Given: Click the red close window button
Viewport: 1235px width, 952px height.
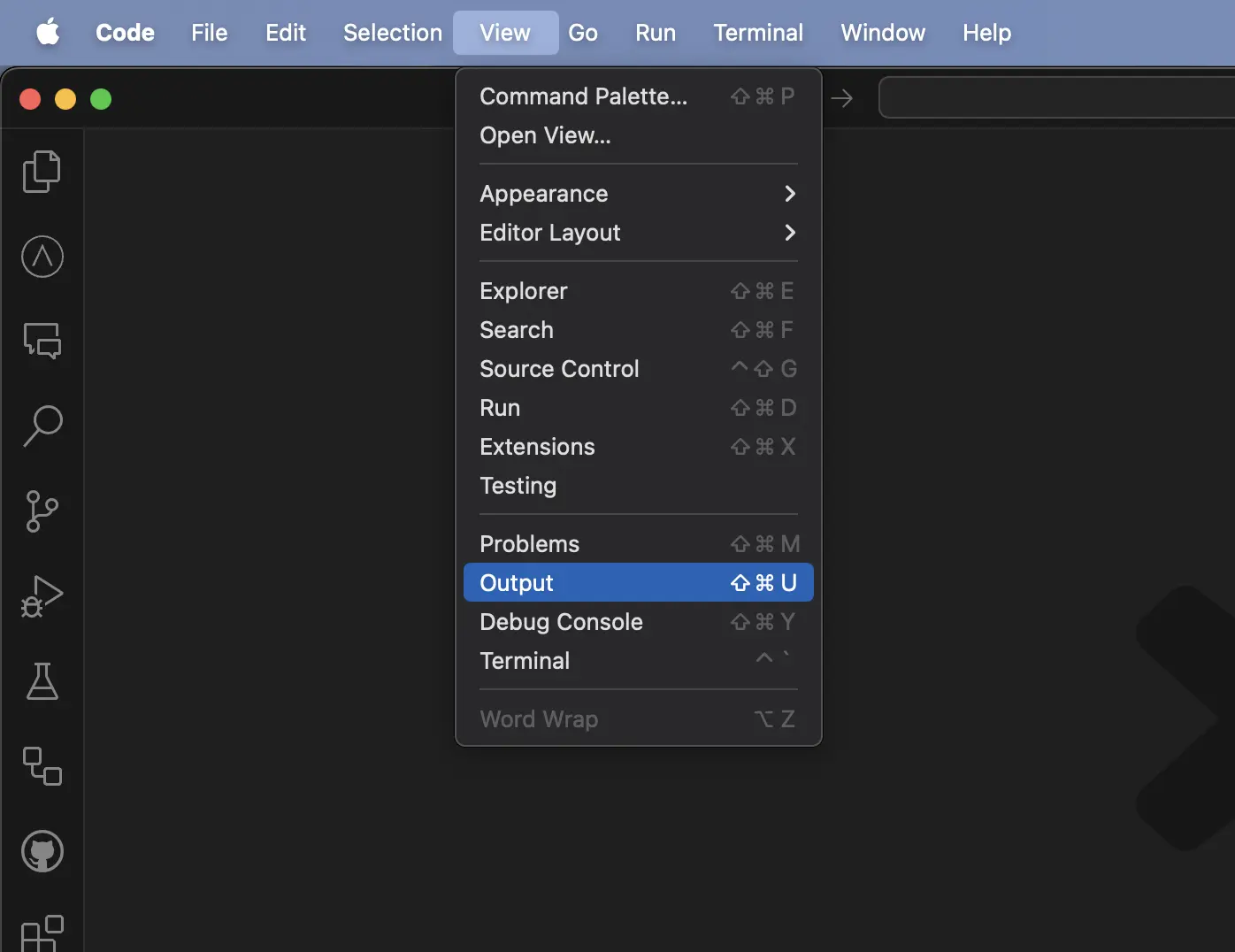Looking at the screenshot, I should [30, 99].
